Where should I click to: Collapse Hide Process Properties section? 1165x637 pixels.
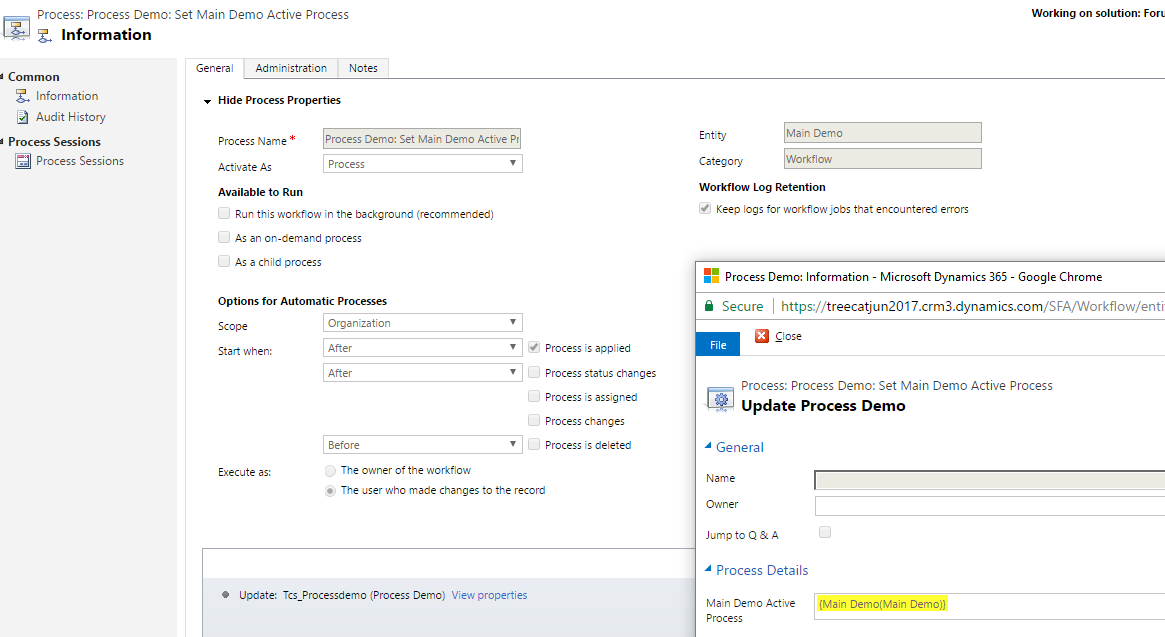click(207, 101)
